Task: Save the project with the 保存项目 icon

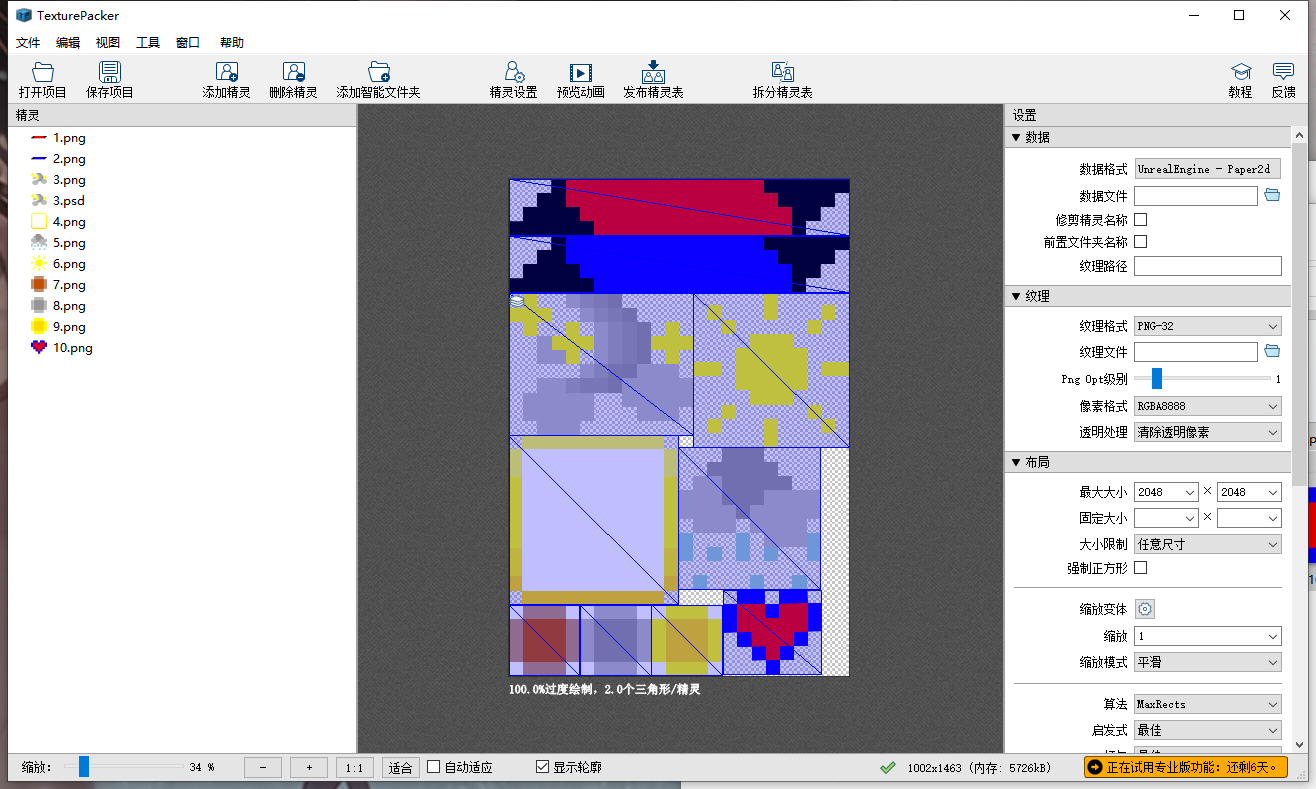Action: pos(109,78)
